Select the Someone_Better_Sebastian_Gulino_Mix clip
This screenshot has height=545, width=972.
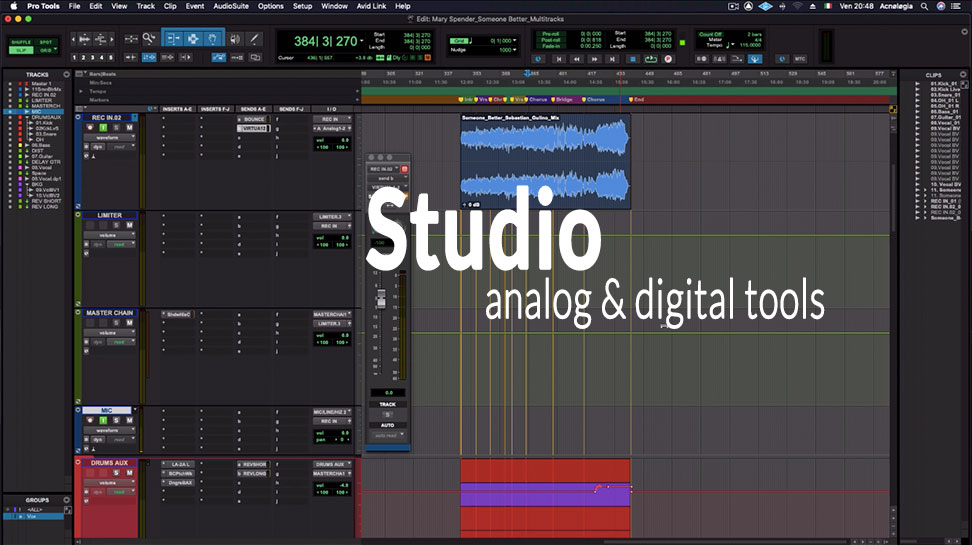point(545,161)
